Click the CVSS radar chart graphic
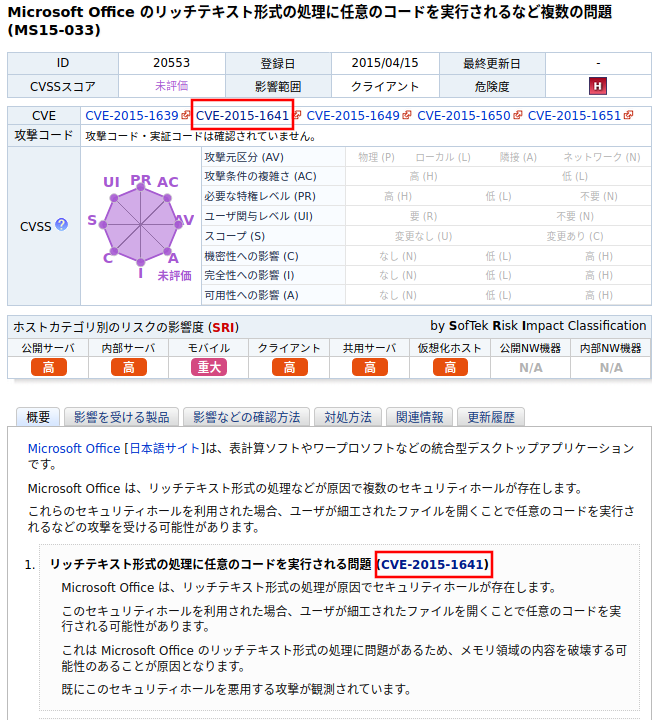This screenshot has height=720, width=658. [x=141, y=225]
